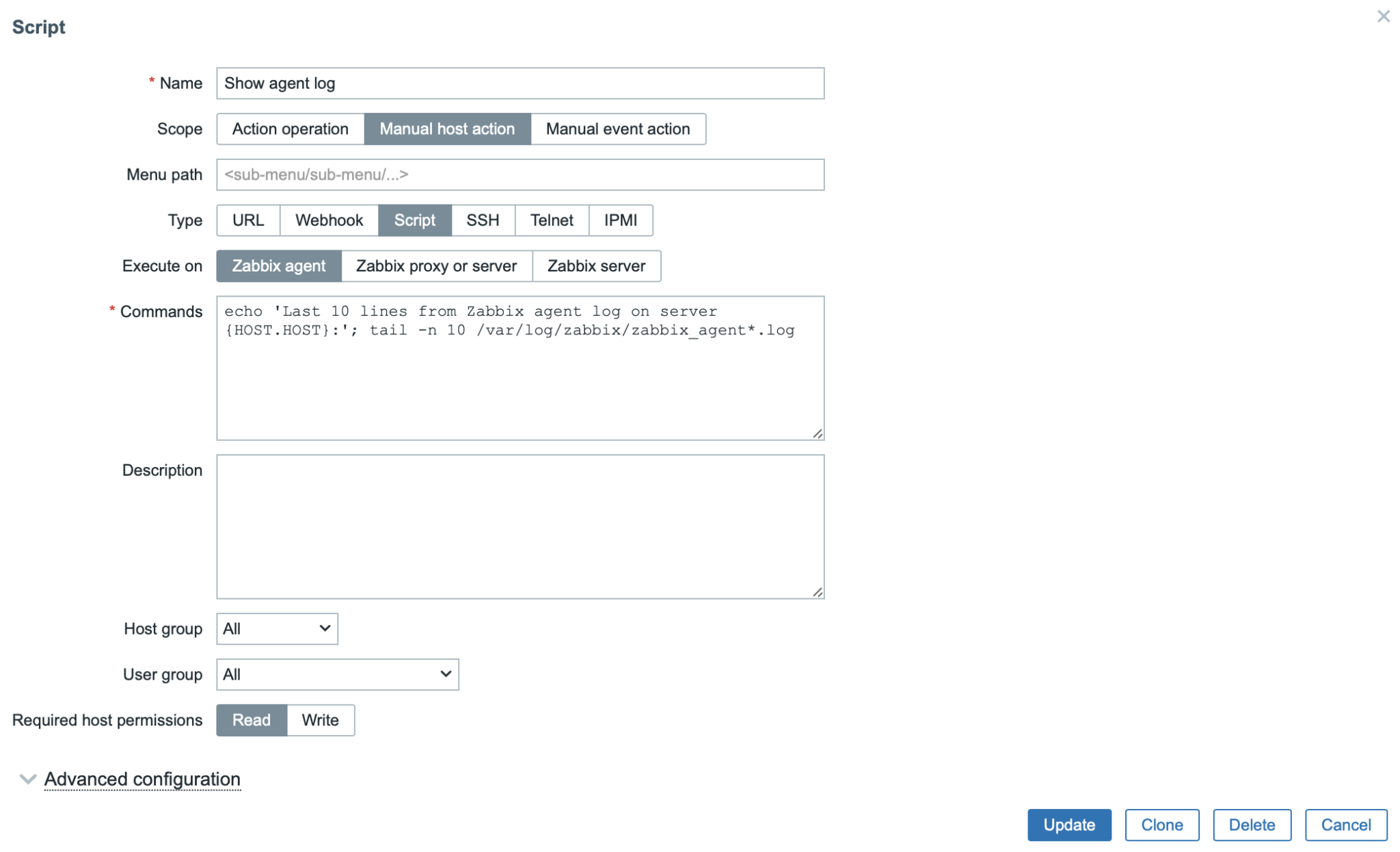Switch script type to SSH
The height and width of the screenshot is (852, 1400).
click(483, 220)
